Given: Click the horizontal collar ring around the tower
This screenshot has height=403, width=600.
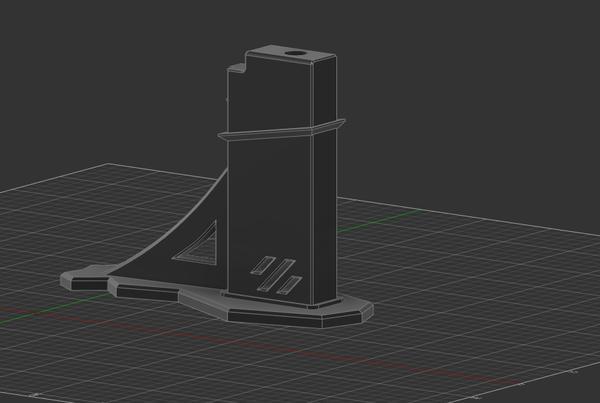Looking at the screenshot, I should pos(281,131).
